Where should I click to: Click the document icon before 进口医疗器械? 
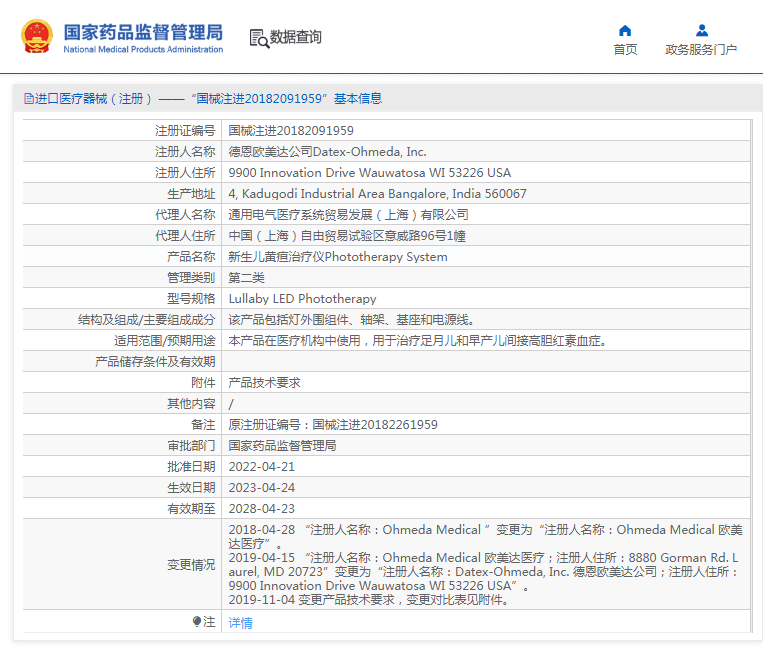click(29, 99)
